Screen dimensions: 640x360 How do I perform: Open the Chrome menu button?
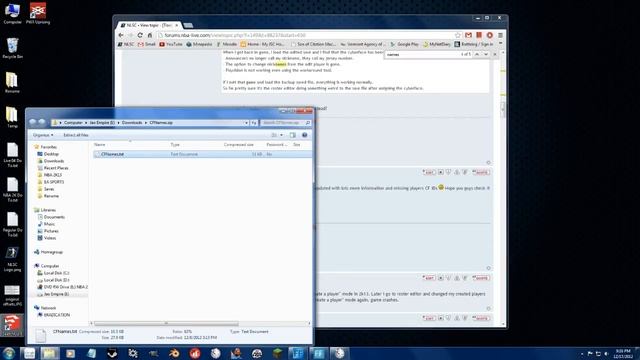coord(500,36)
